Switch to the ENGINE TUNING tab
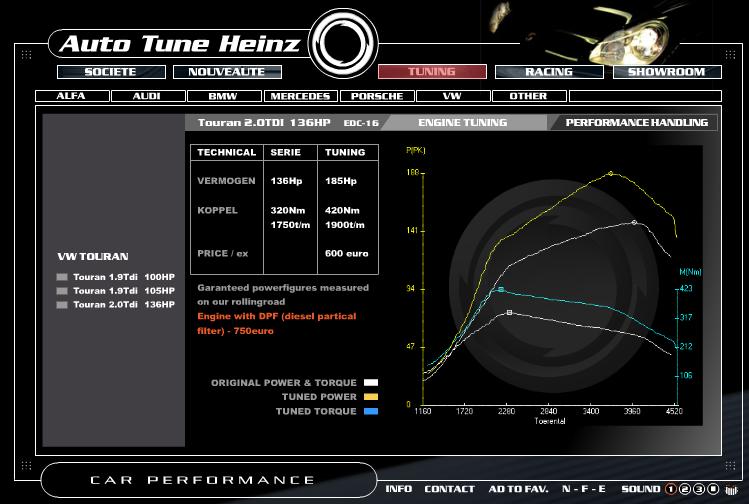 pyautogui.click(x=462, y=123)
